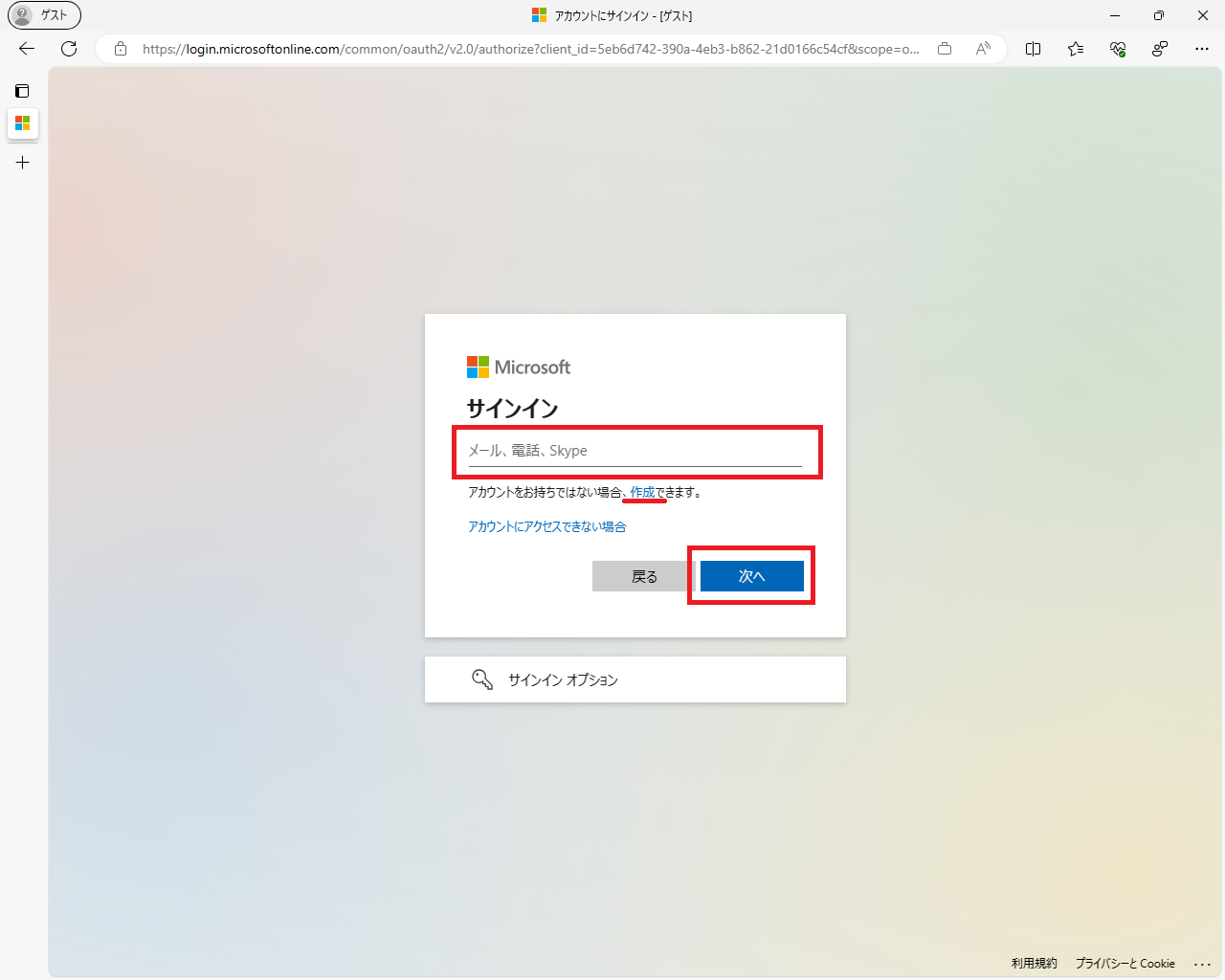Open the profile people icon in toolbar

1160,49
